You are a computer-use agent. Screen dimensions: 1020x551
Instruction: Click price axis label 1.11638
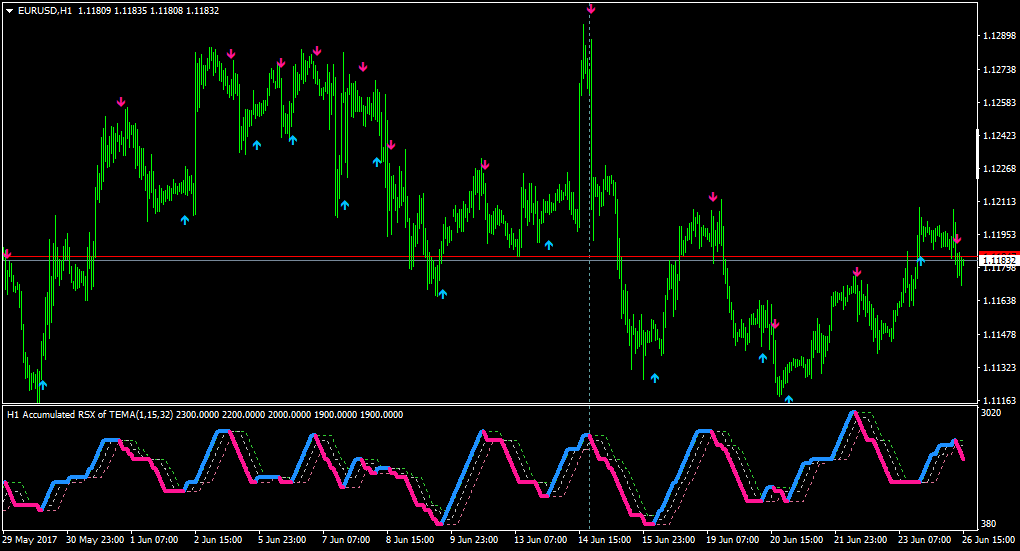click(999, 301)
